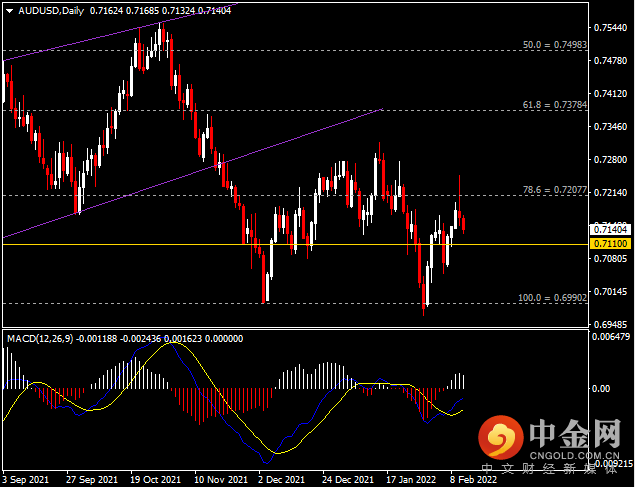The image size is (635, 487).
Task: Click the MACD(12,26,9) indicator label
Action: pyautogui.click(x=40, y=339)
